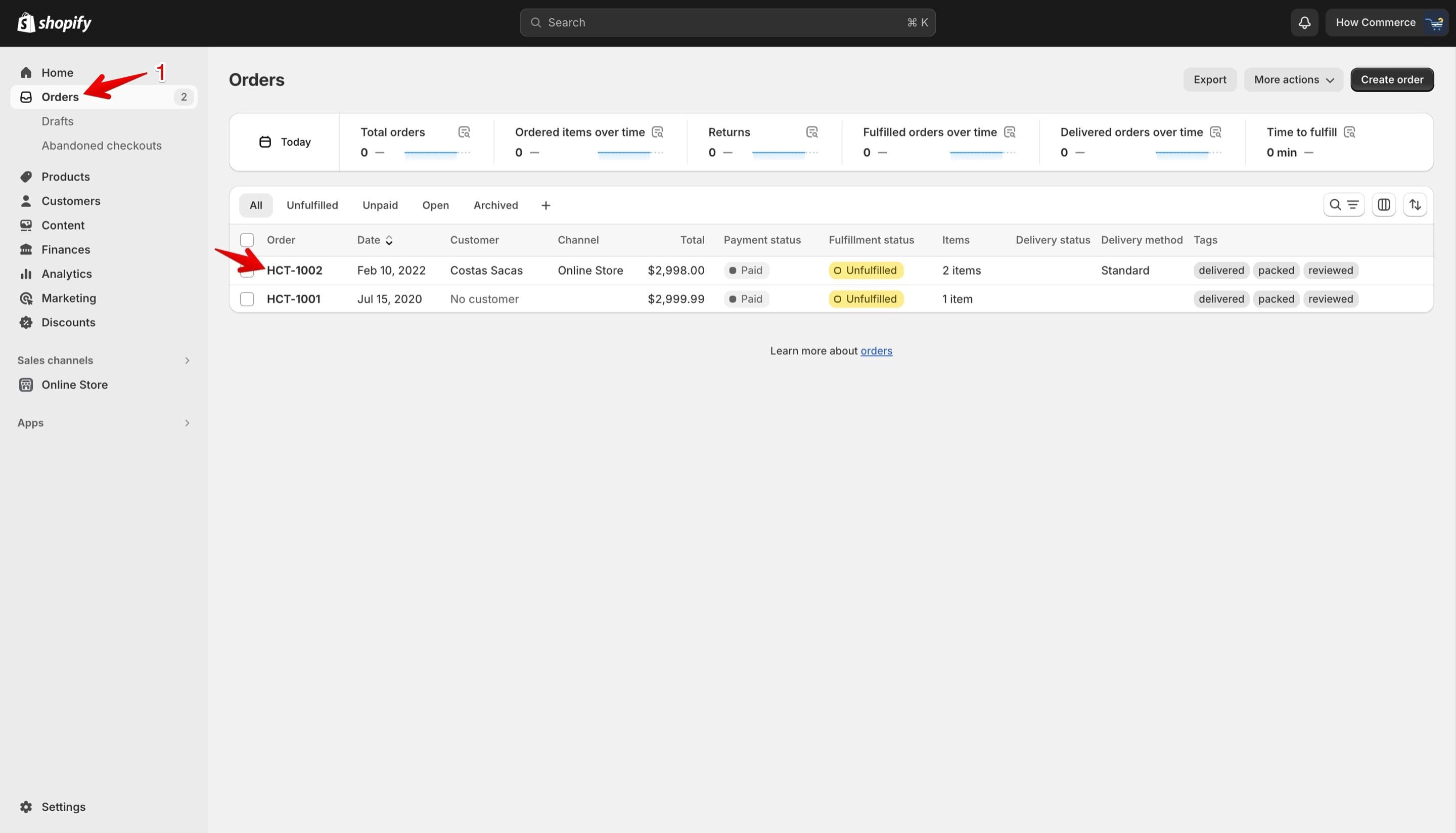Click the Shopify logo
Image resolution: width=1456 pixels, height=833 pixels.
[54, 22]
